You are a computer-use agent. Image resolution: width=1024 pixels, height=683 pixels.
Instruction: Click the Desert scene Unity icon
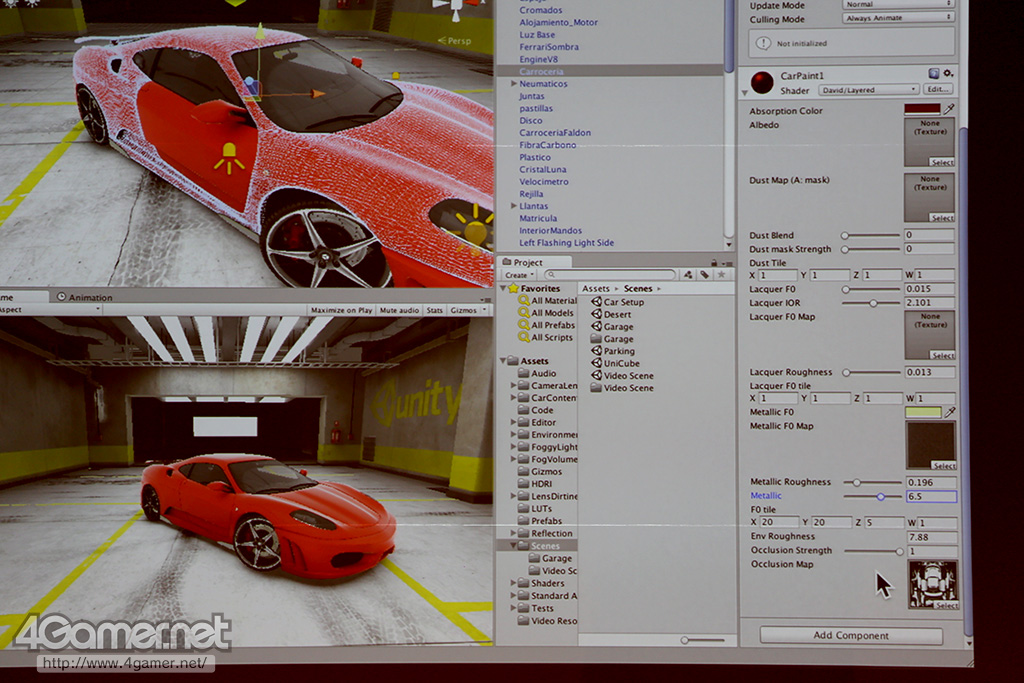596,314
